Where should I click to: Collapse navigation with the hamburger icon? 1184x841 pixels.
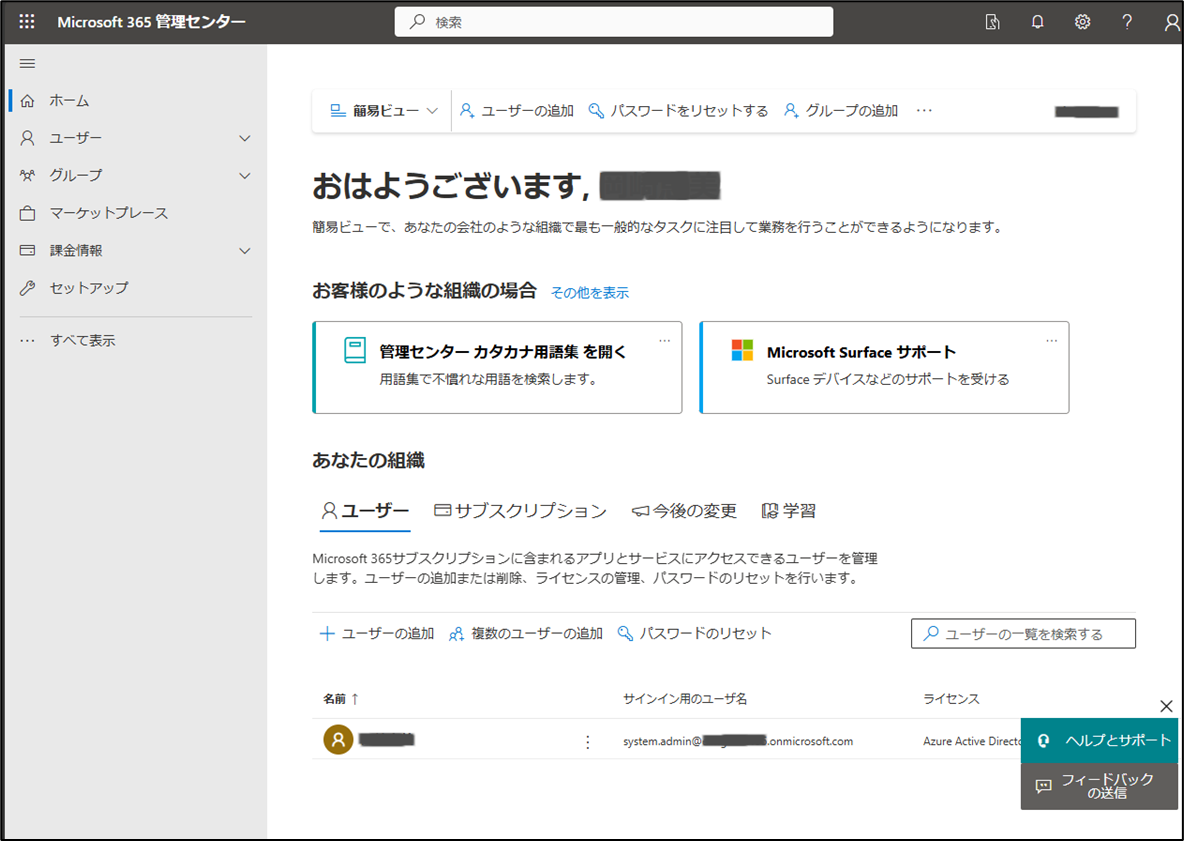(x=27, y=63)
